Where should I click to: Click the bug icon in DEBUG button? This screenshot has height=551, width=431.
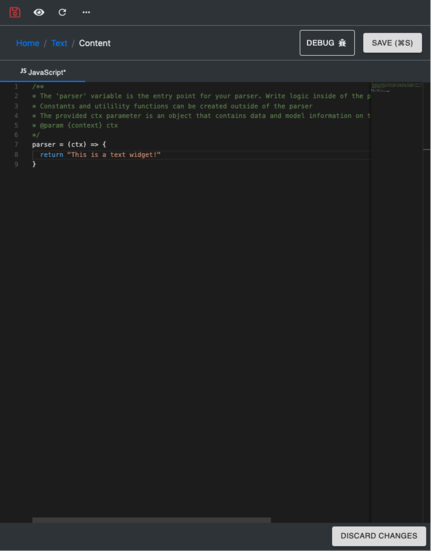342,43
